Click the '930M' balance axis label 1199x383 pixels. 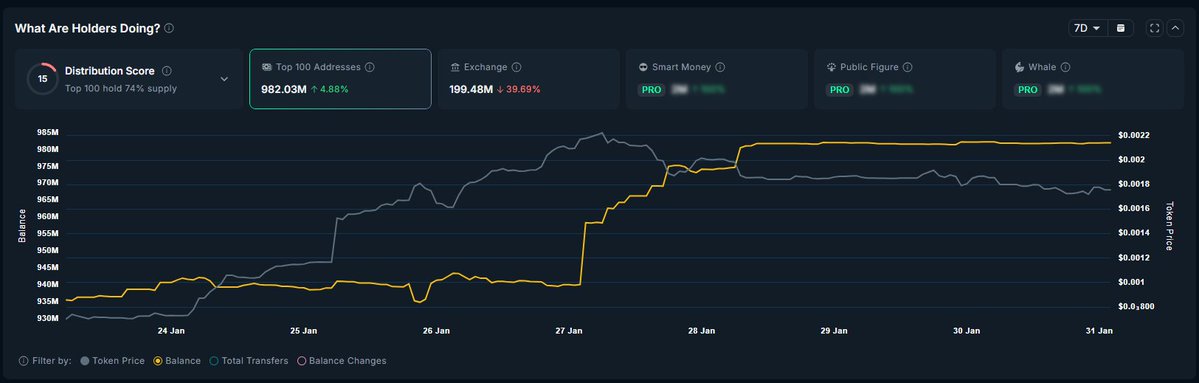click(47, 318)
